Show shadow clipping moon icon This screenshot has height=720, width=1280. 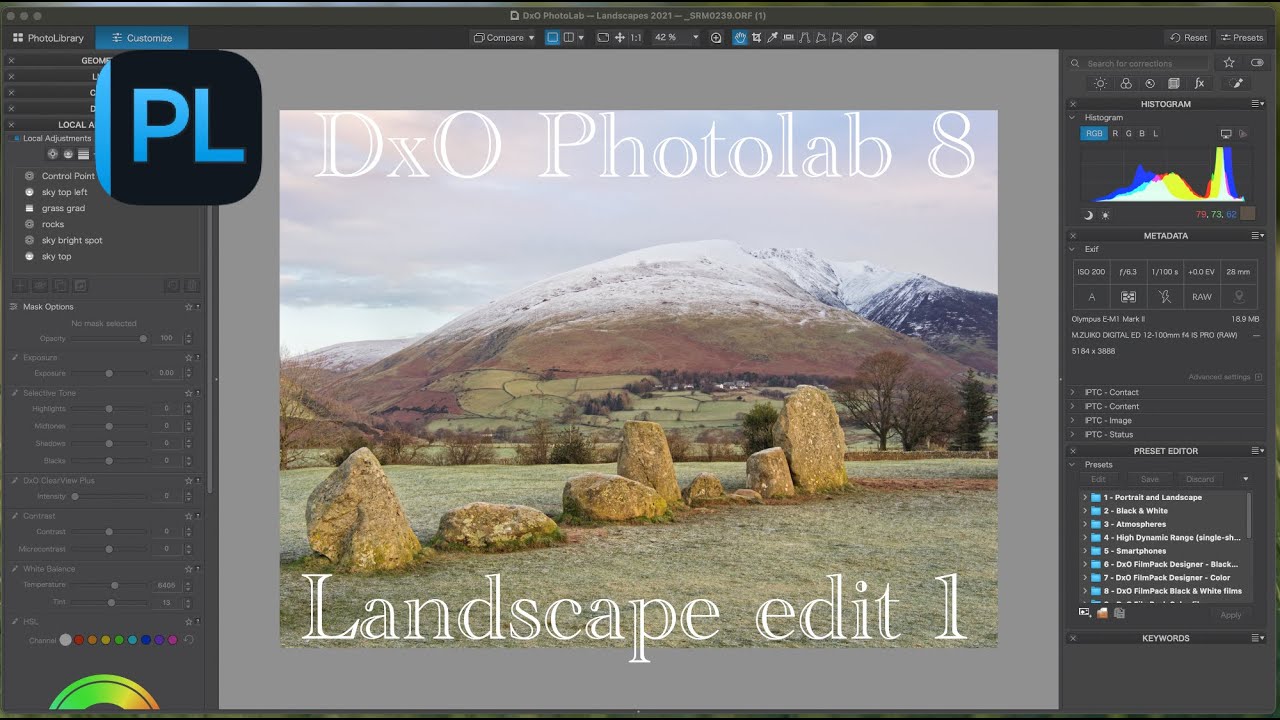pyautogui.click(x=1089, y=215)
